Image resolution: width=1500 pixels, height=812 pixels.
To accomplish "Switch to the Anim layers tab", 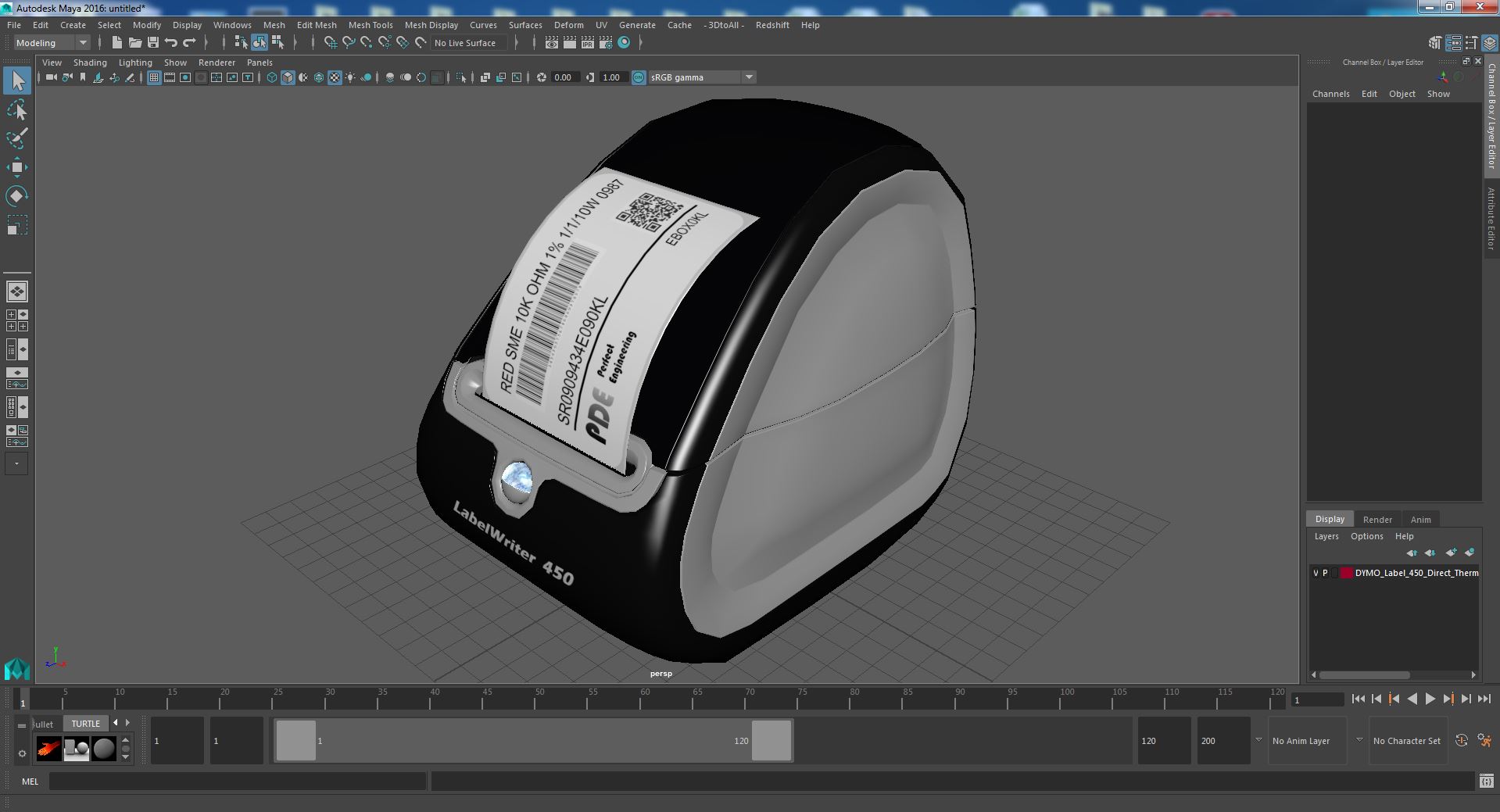I will [1420, 520].
